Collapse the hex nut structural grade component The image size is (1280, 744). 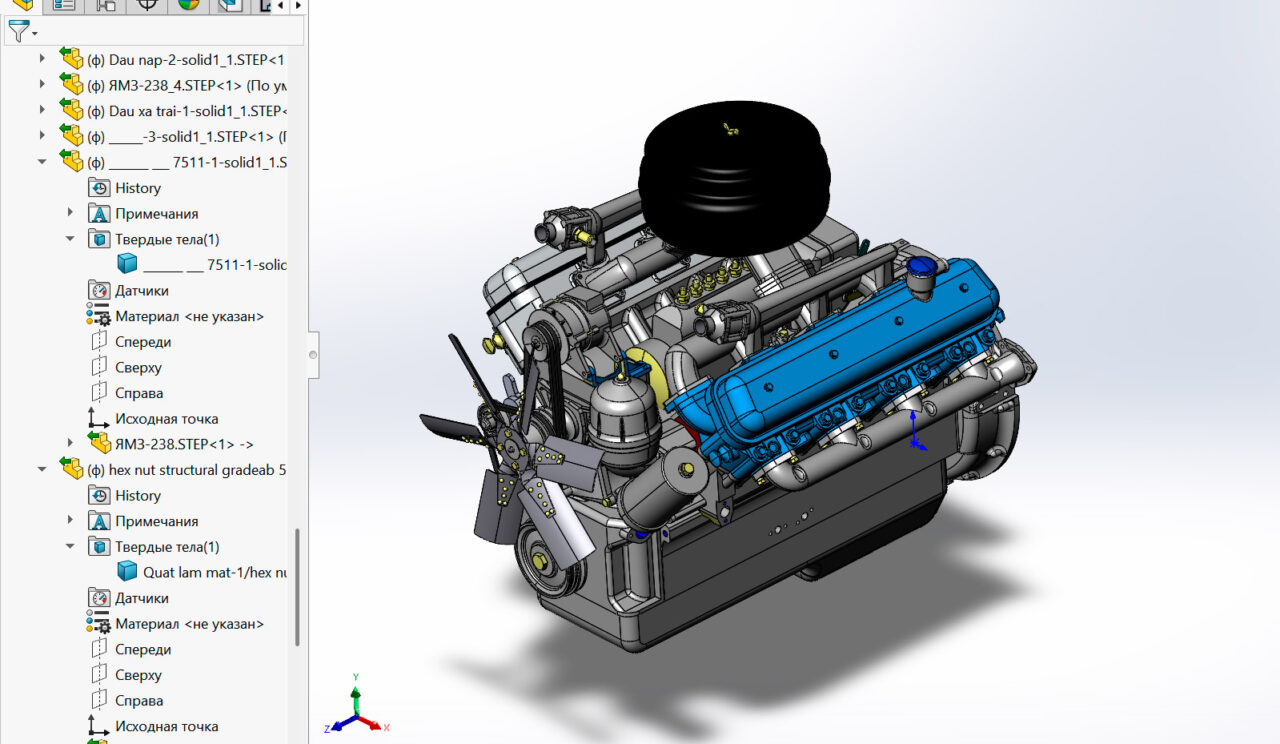point(42,469)
